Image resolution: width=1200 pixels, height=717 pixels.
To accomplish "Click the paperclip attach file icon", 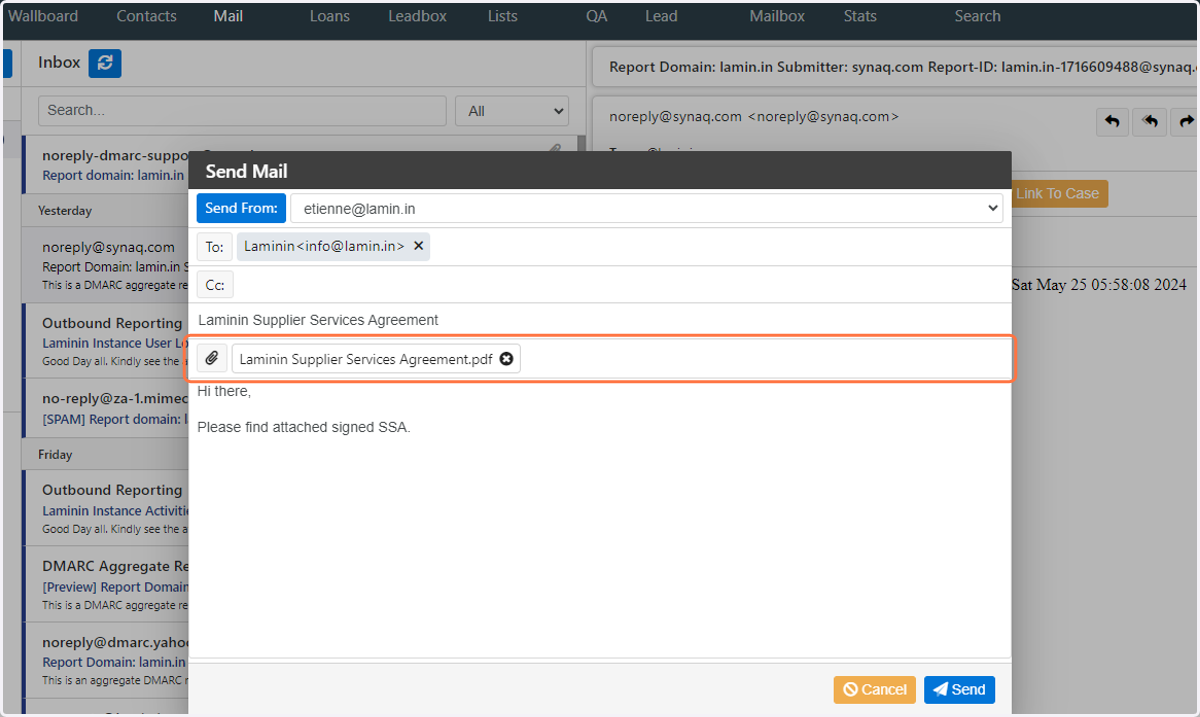I will [212, 358].
